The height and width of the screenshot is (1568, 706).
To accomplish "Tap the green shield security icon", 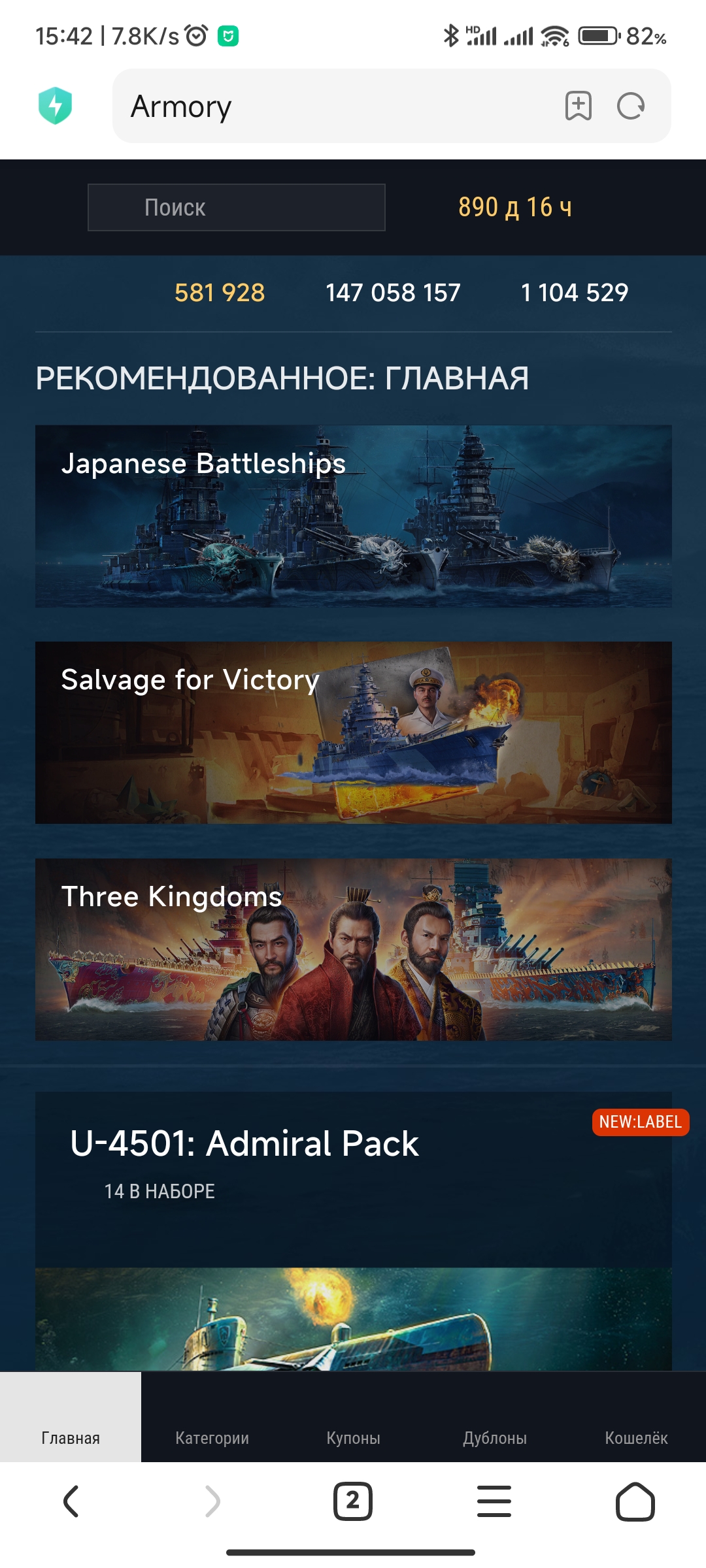I will [x=55, y=105].
